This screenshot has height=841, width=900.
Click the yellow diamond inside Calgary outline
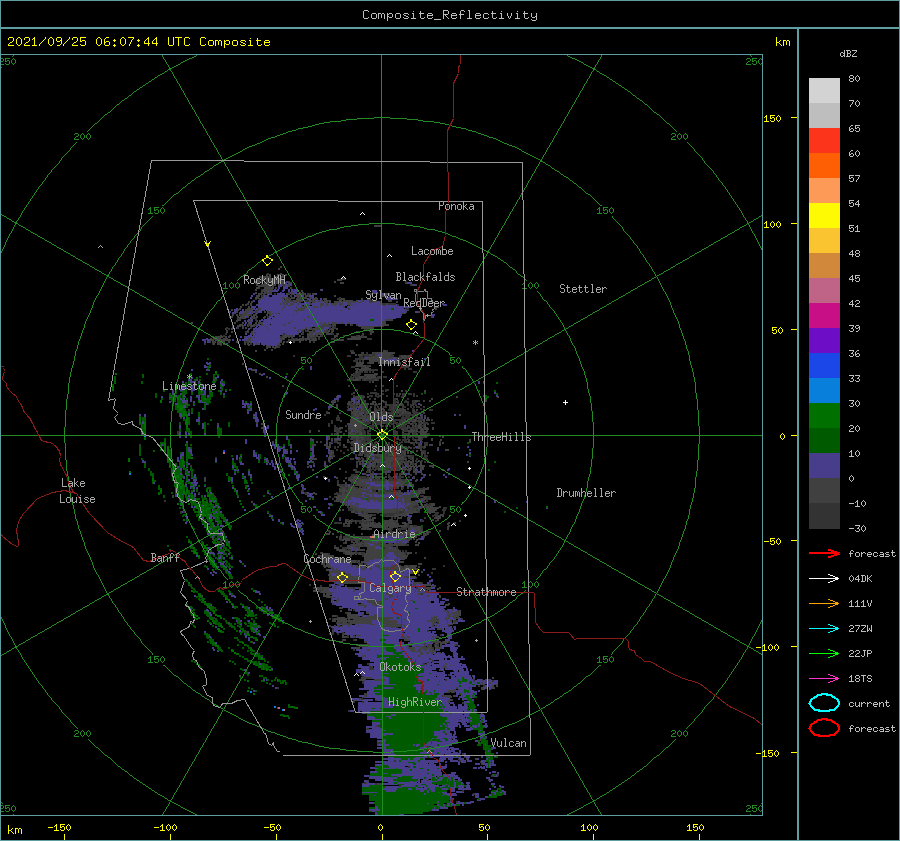(395, 576)
